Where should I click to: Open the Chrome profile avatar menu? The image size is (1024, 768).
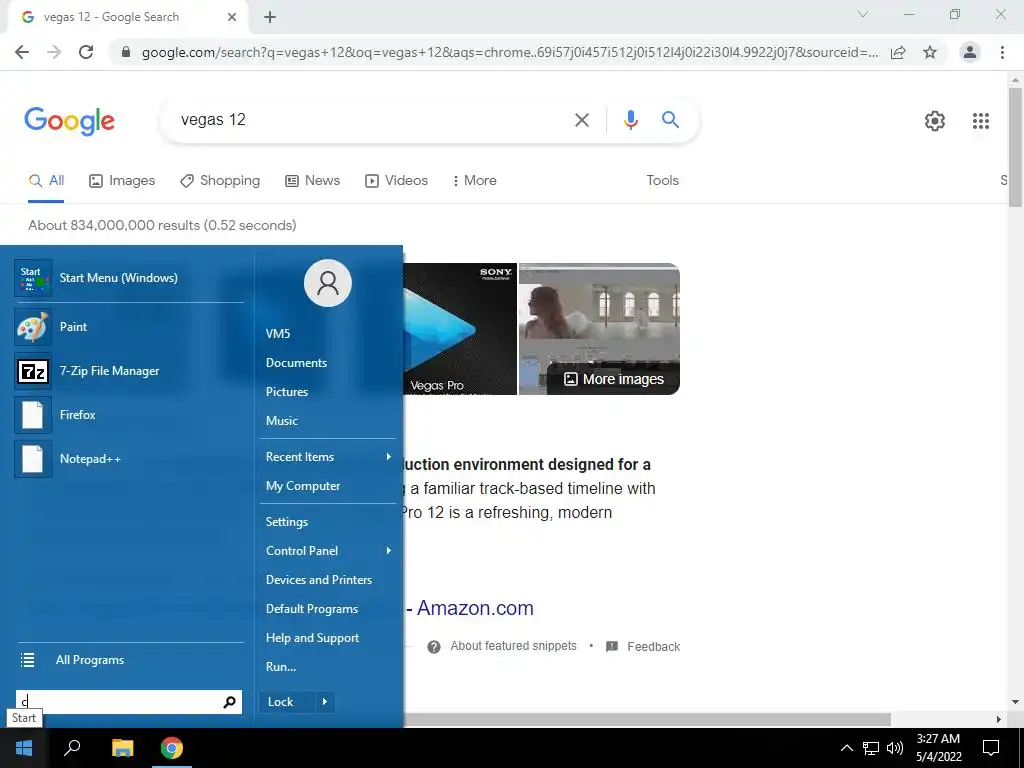coord(970,52)
